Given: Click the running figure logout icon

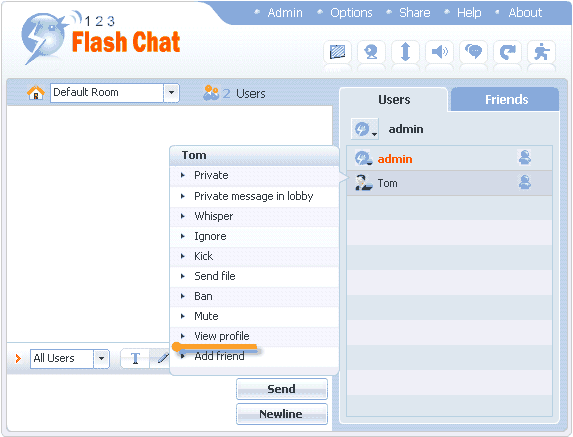Looking at the screenshot, I should (541, 52).
